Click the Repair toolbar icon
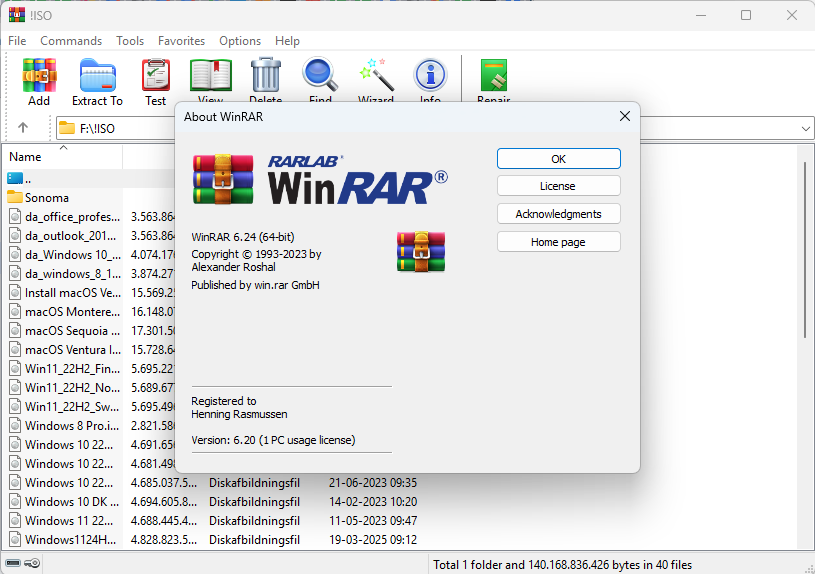The image size is (815, 574). [493, 77]
